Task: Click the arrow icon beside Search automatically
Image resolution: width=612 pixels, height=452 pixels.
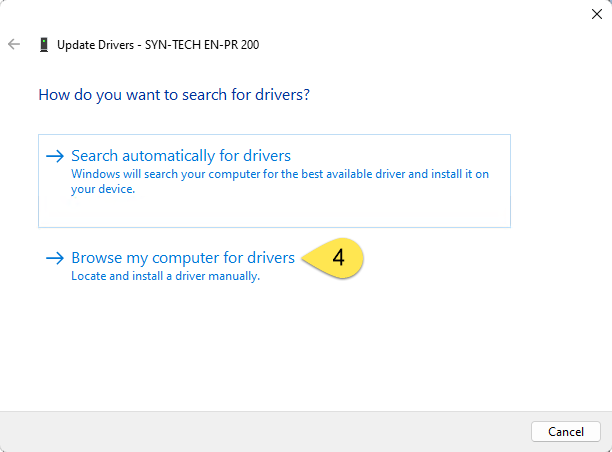Action: (55, 156)
